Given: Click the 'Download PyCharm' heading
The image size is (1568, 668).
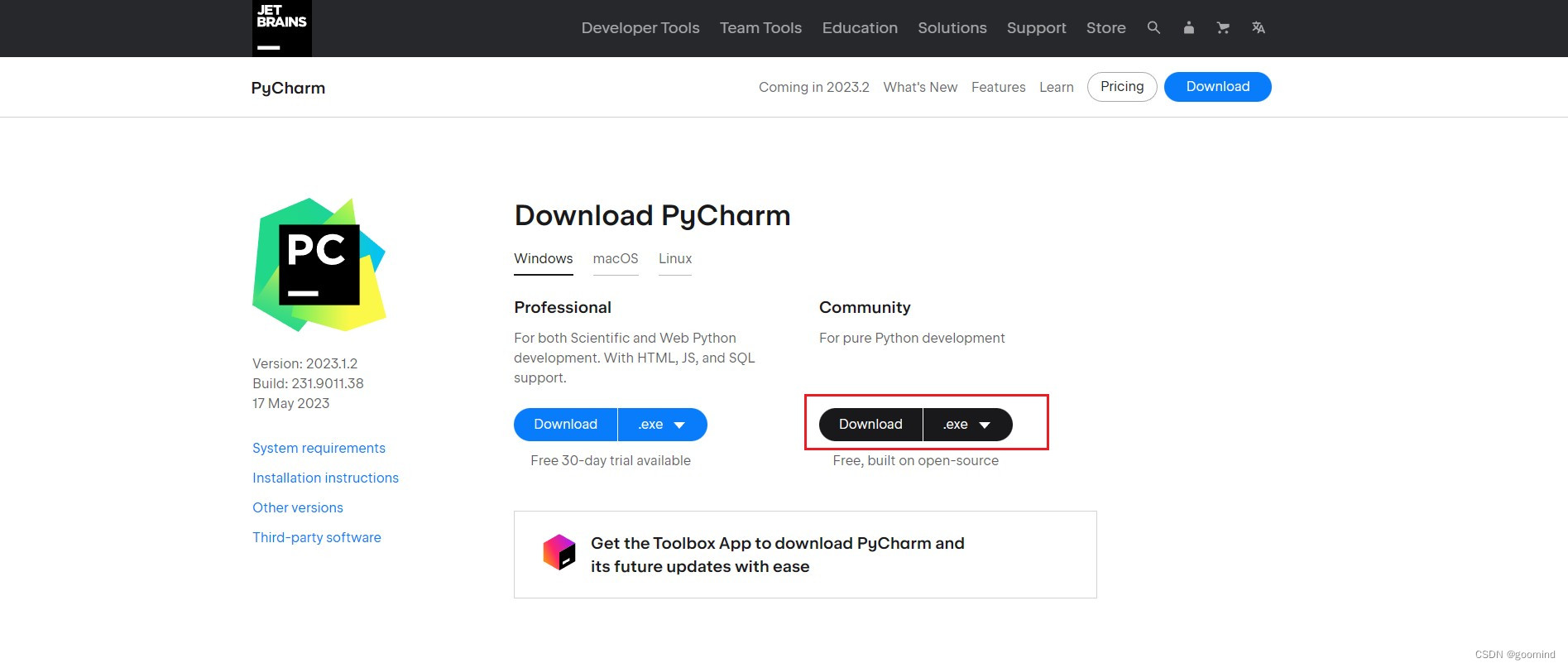Looking at the screenshot, I should (652, 215).
